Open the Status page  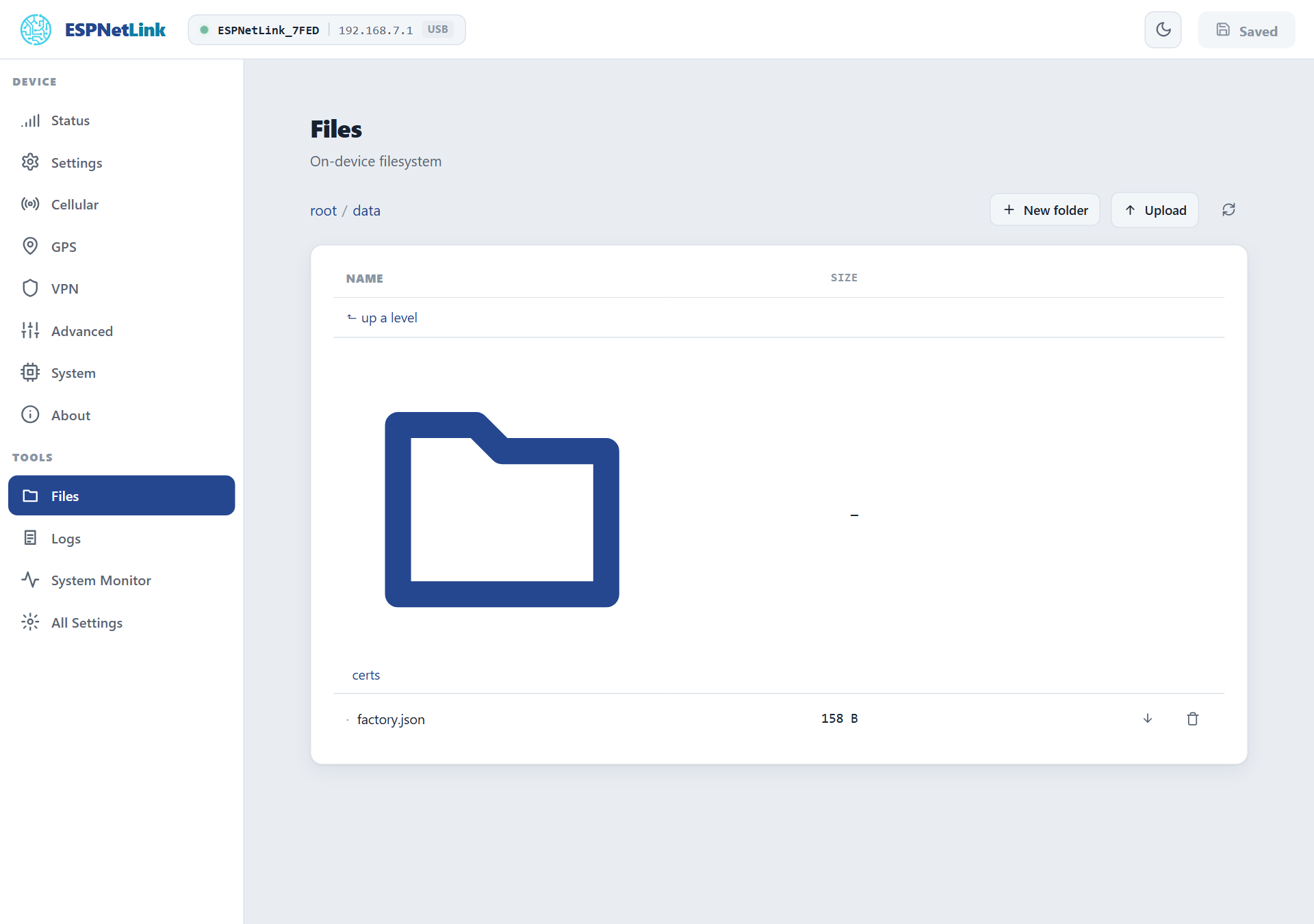pyautogui.click(x=122, y=120)
